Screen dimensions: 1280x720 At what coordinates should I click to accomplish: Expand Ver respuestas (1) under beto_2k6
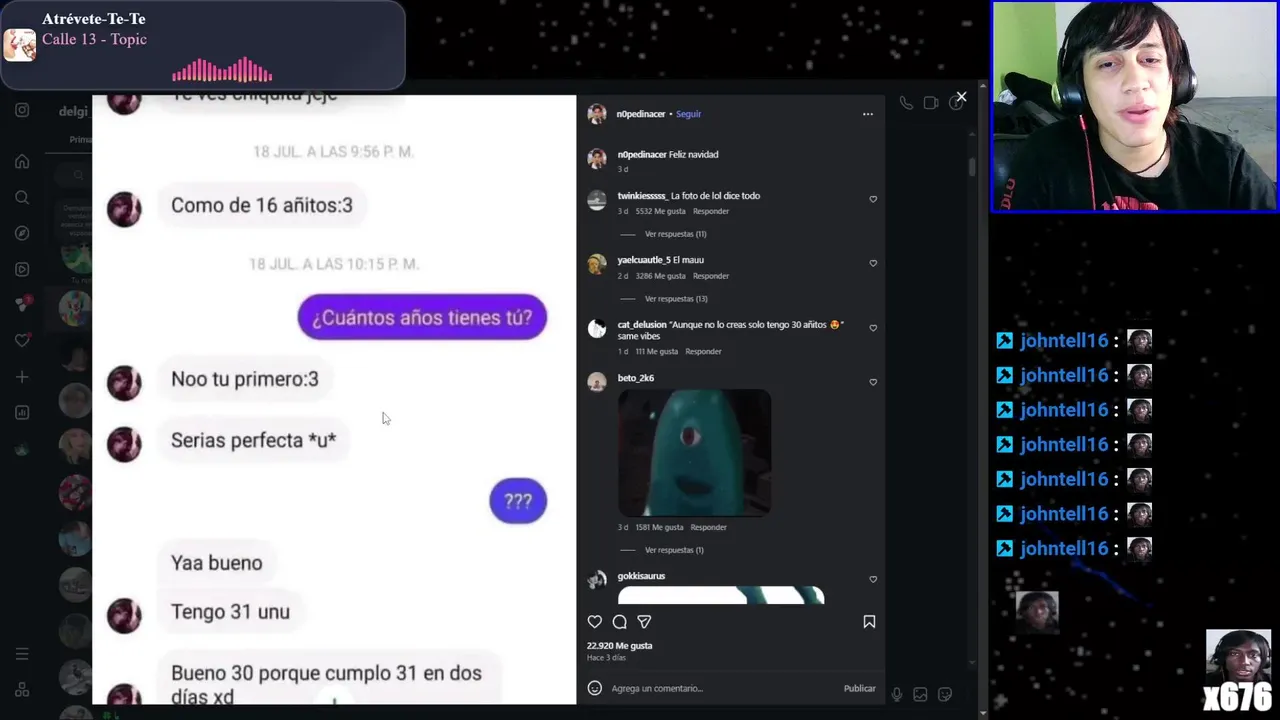[x=674, y=550]
